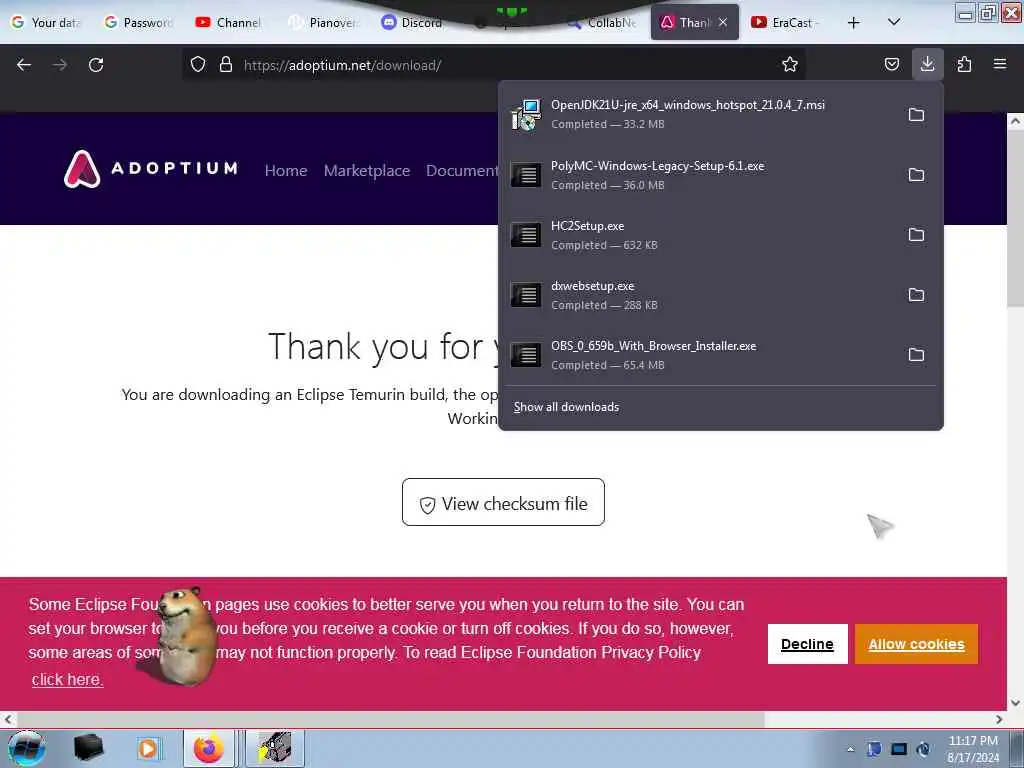Image resolution: width=1024 pixels, height=768 pixels.
Task: Bookmark this page with star icon
Action: tap(790, 65)
